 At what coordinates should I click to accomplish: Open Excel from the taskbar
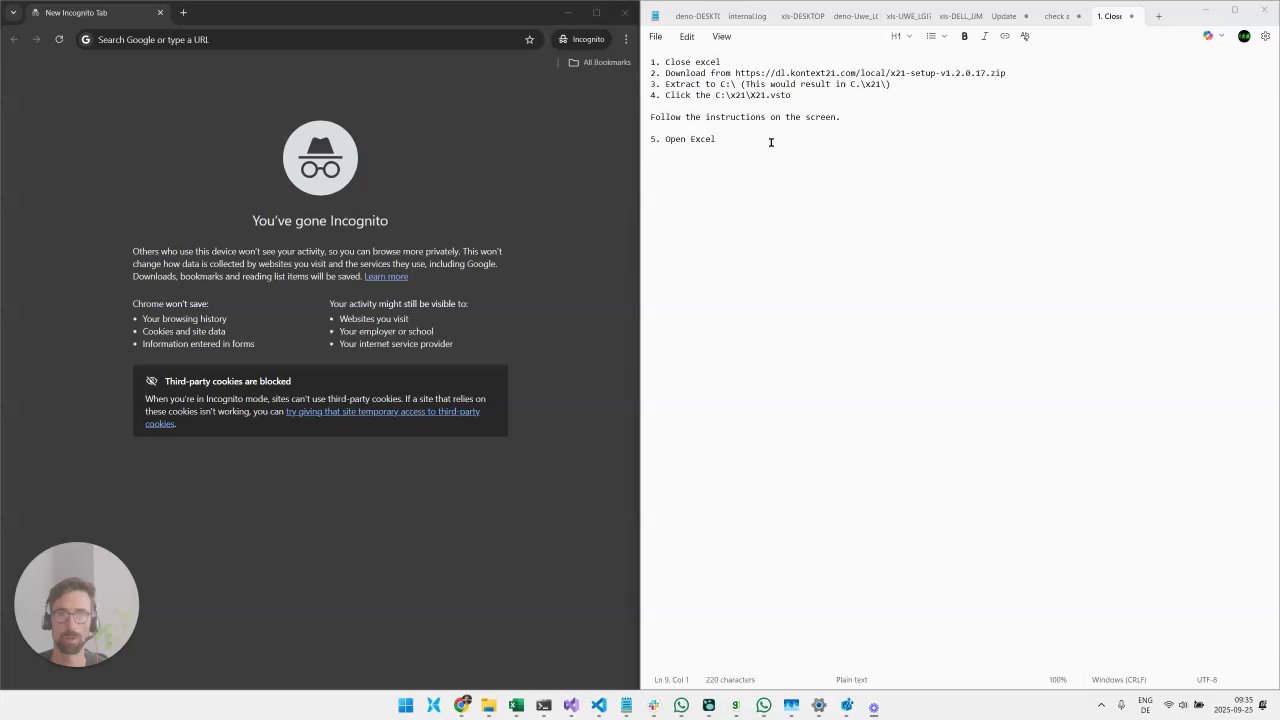point(516,706)
